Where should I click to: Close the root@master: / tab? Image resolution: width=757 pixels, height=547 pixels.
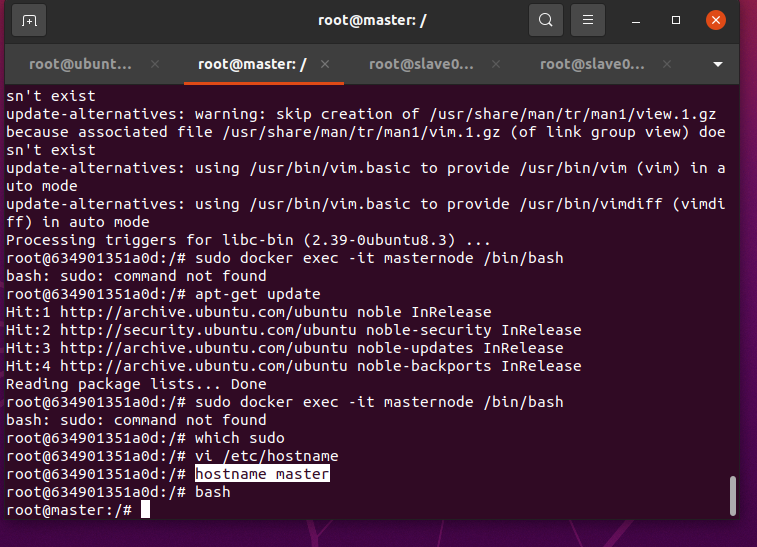[x=325, y=64]
